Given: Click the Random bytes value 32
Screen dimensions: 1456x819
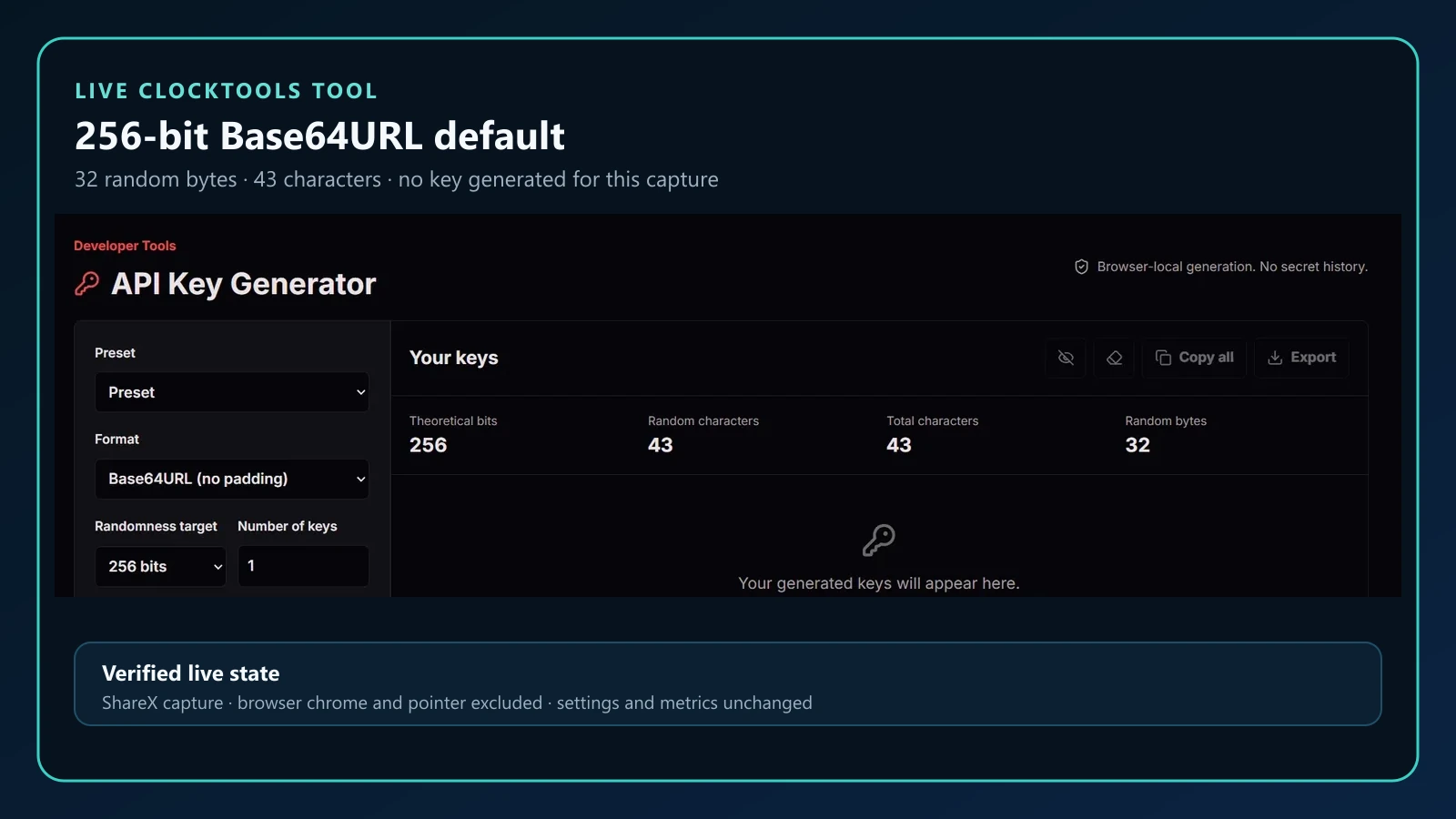Looking at the screenshot, I should pos(1137,445).
